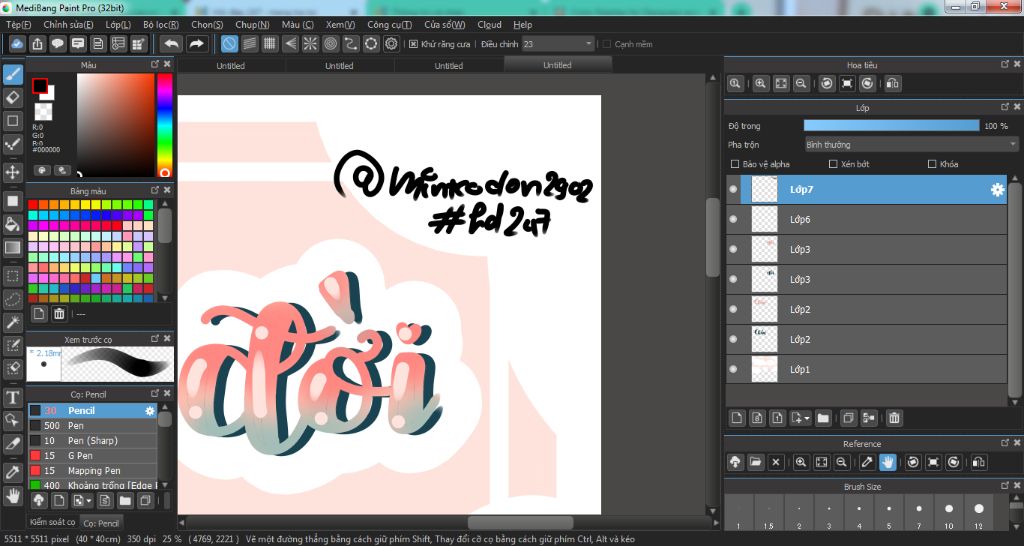Float the Lớp layer panel

pyautogui.click(x=1005, y=107)
